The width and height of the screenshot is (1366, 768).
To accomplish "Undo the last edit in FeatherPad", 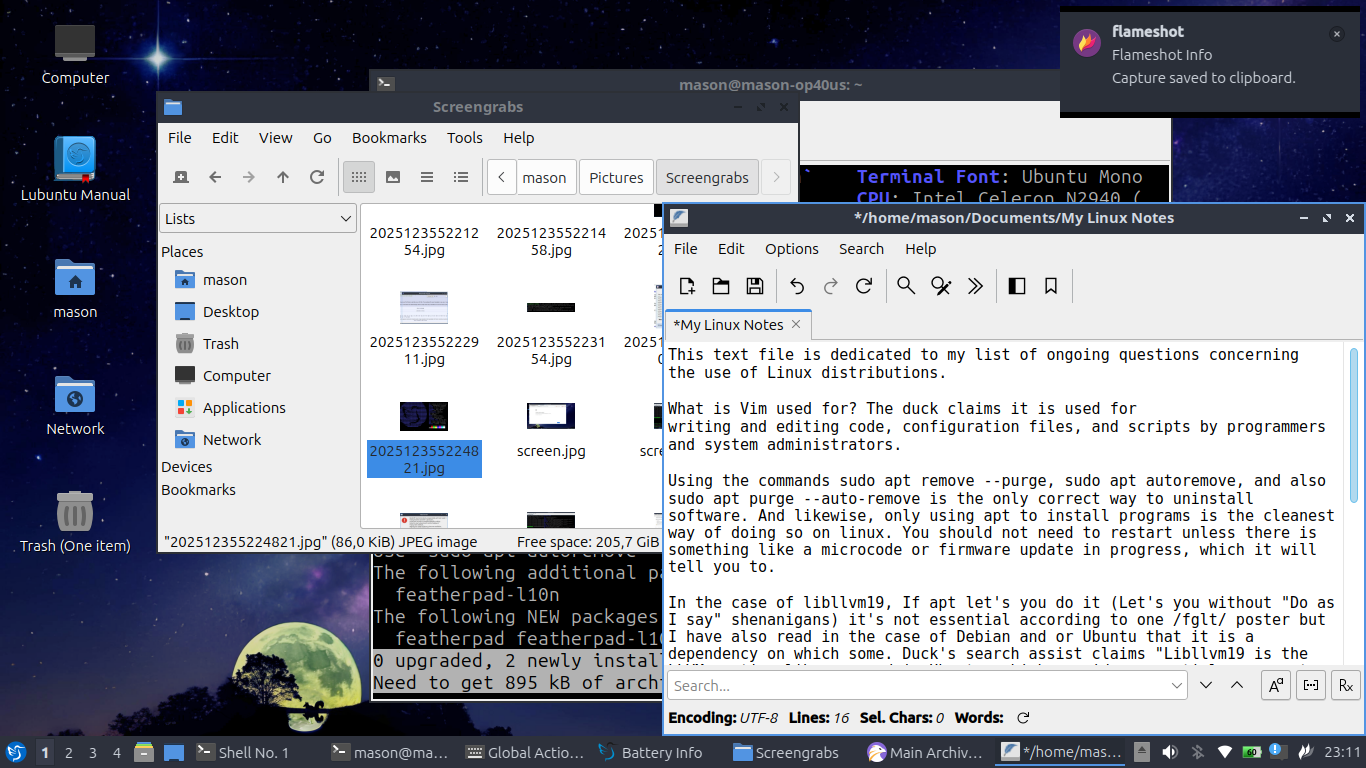I will point(797,286).
